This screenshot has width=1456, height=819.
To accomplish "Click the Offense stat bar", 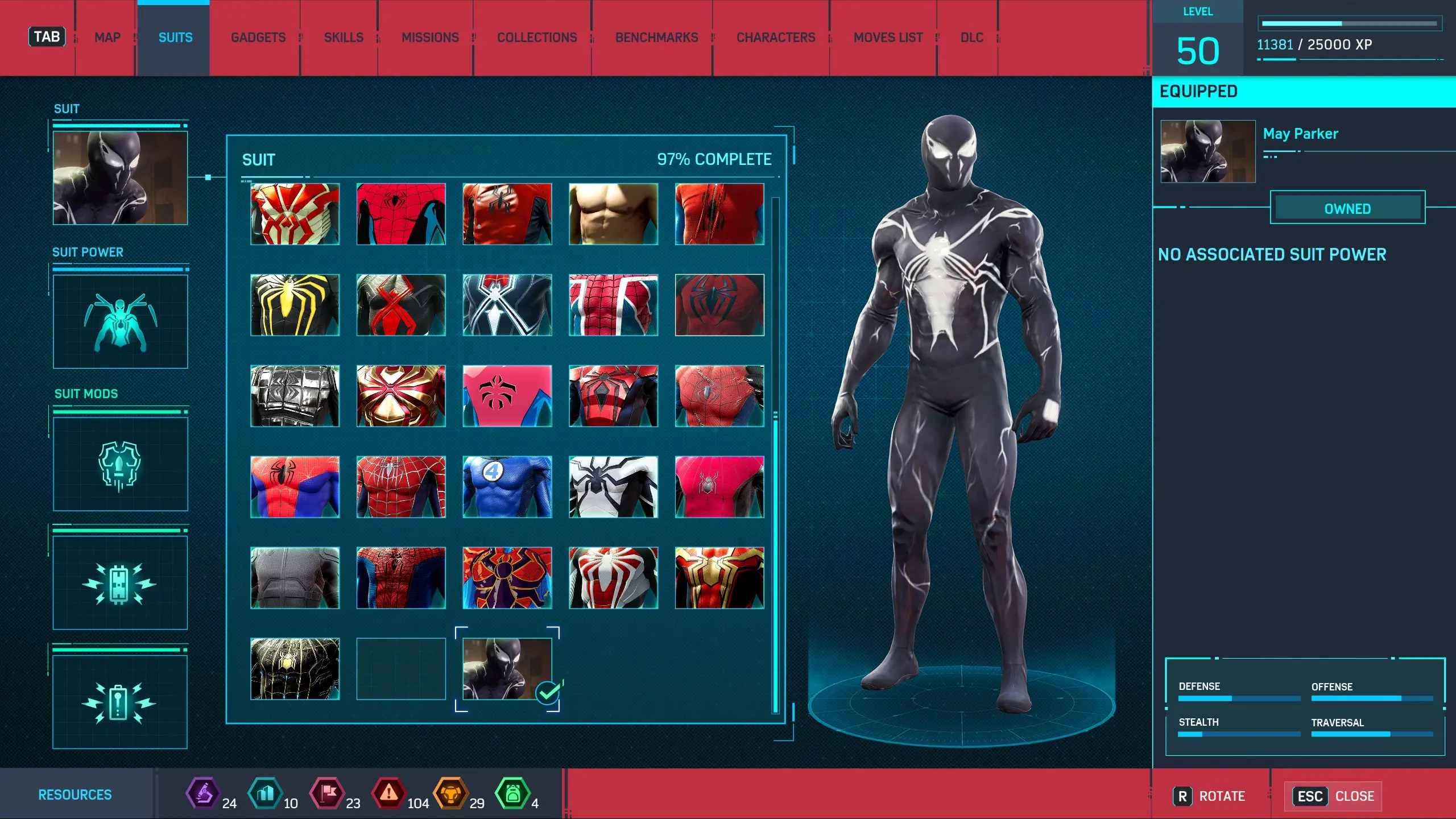I will pyautogui.click(x=1372, y=698).
